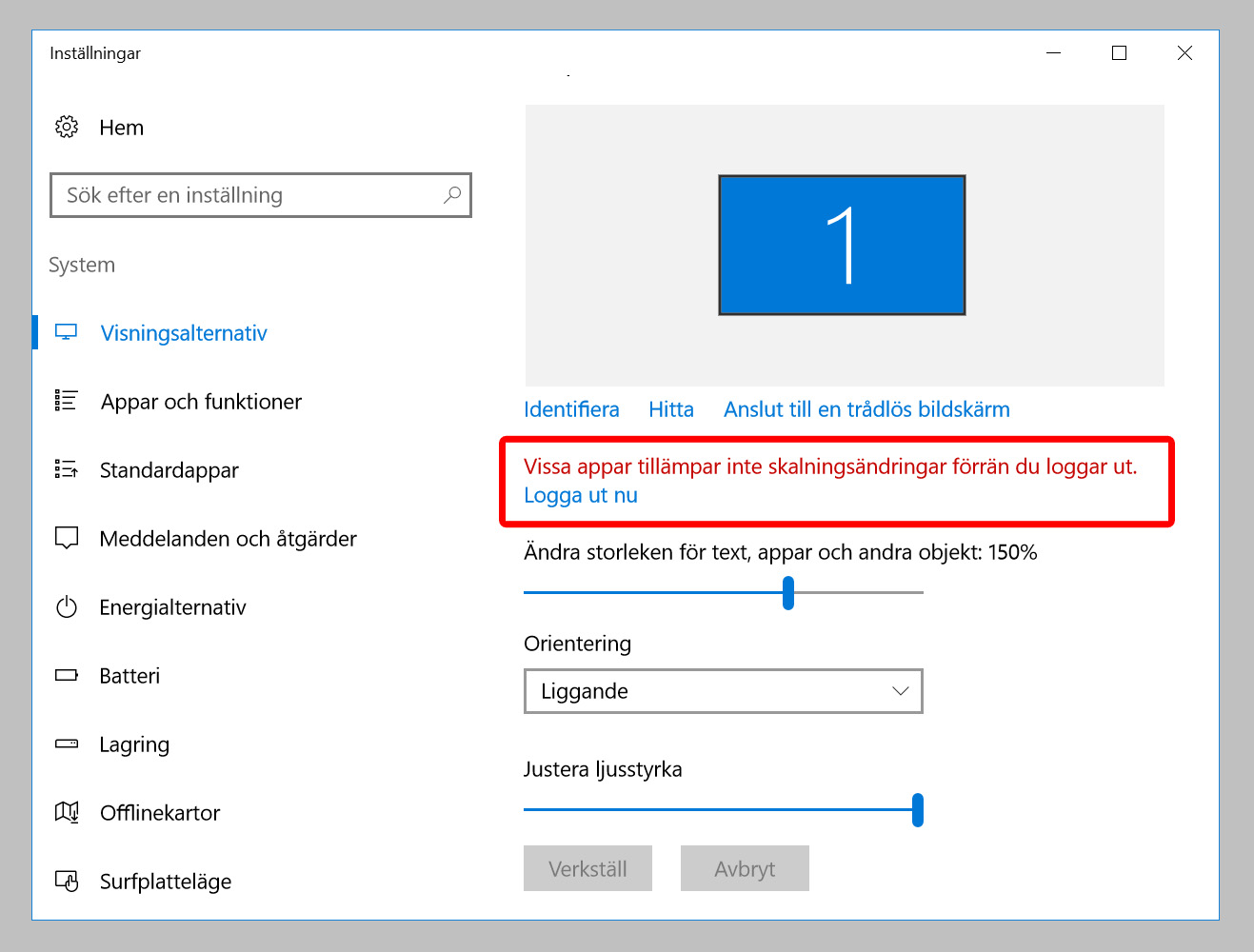Click the search magnifier icon

(x=452, y=194)
